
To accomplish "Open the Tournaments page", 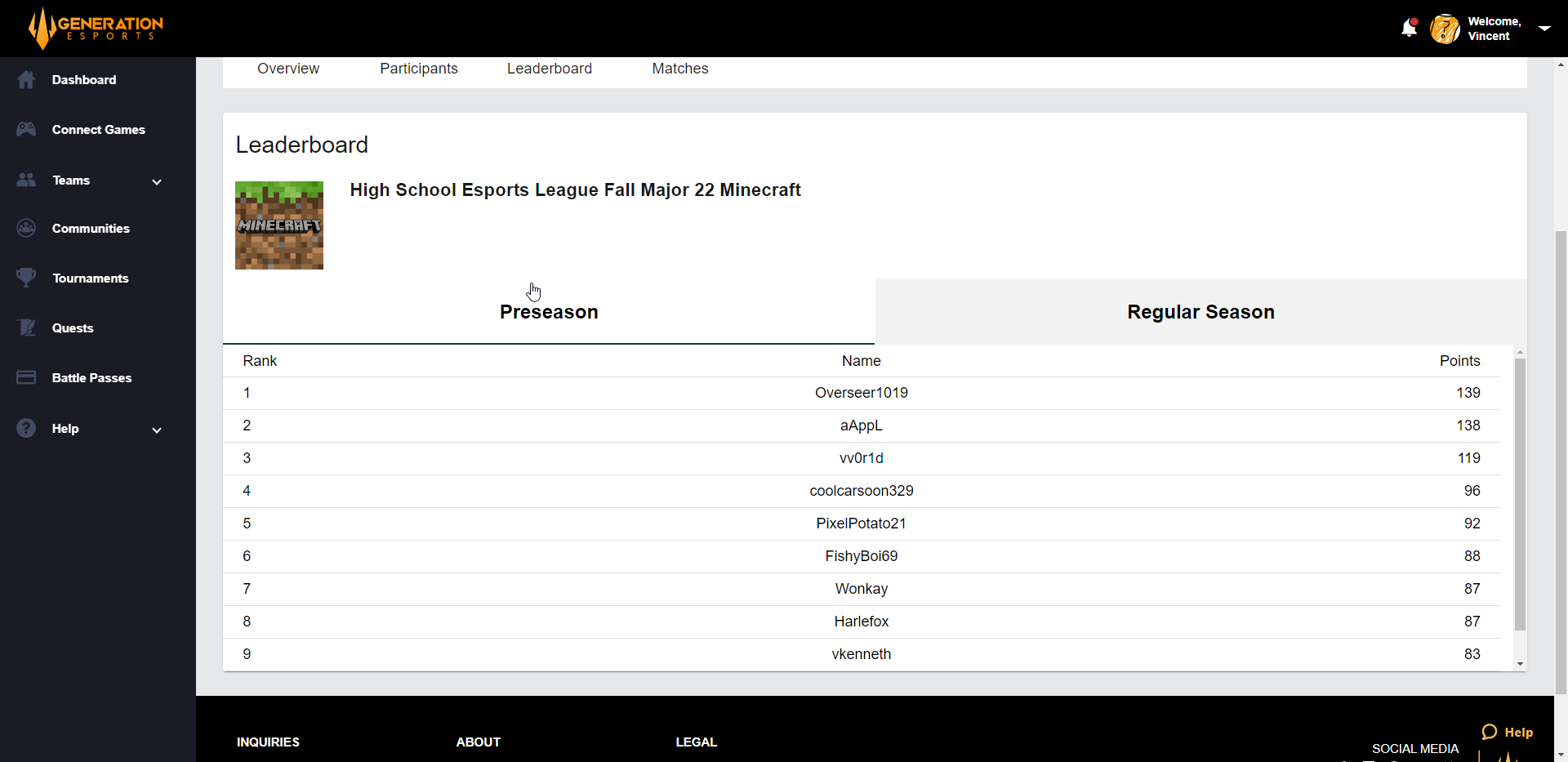I will pyautogui.click(x=91, y=279).
